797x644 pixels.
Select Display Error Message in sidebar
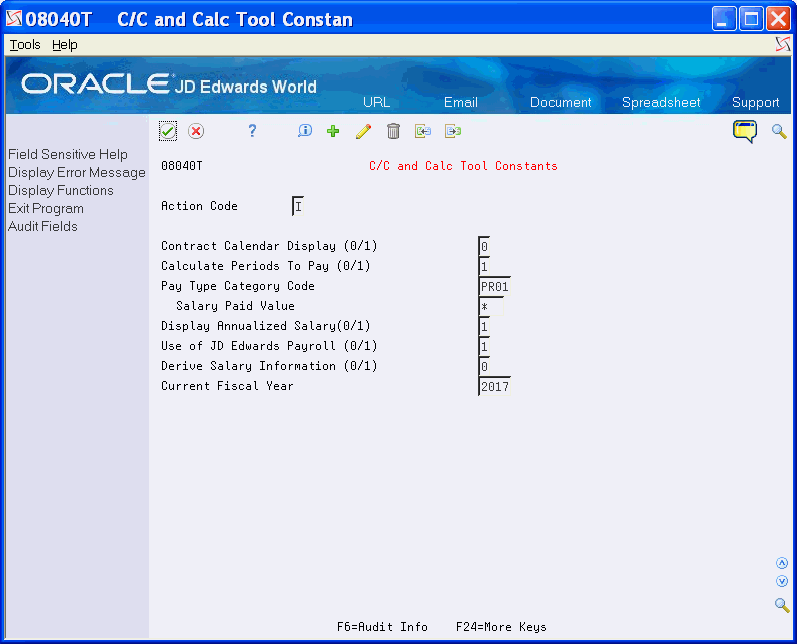click(77, 173)
